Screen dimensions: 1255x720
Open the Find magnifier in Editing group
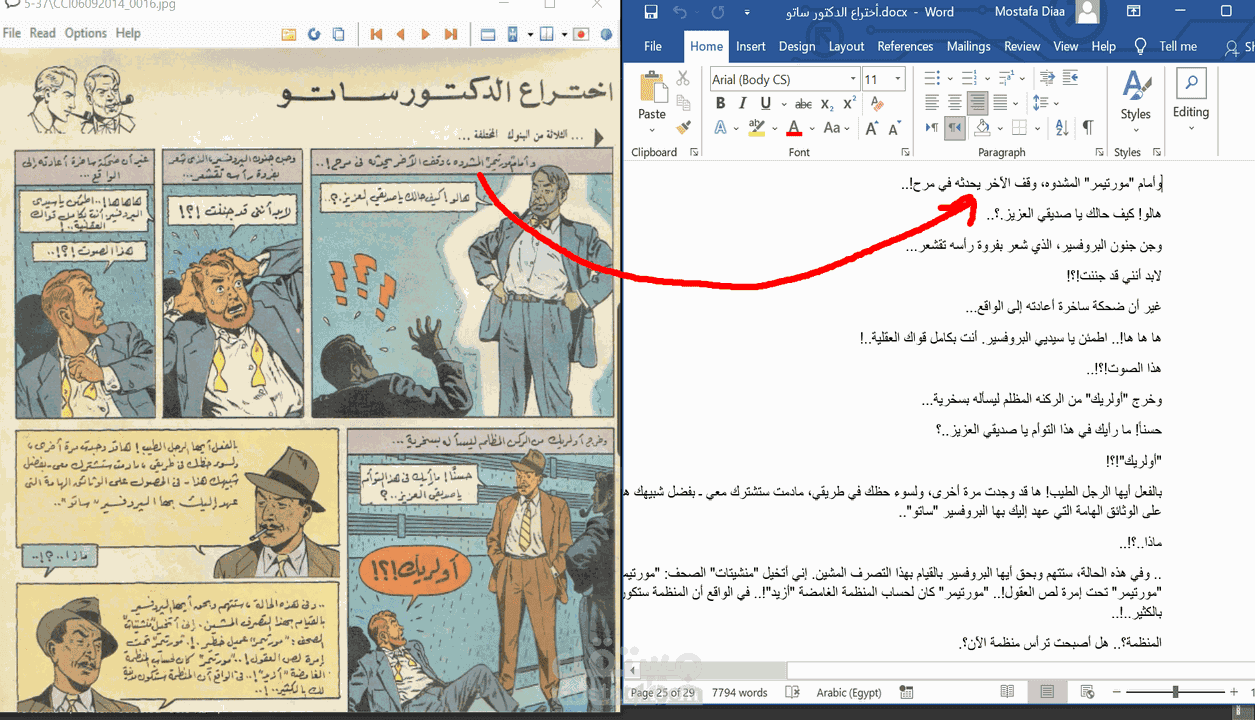click(x=1191, y=82)
